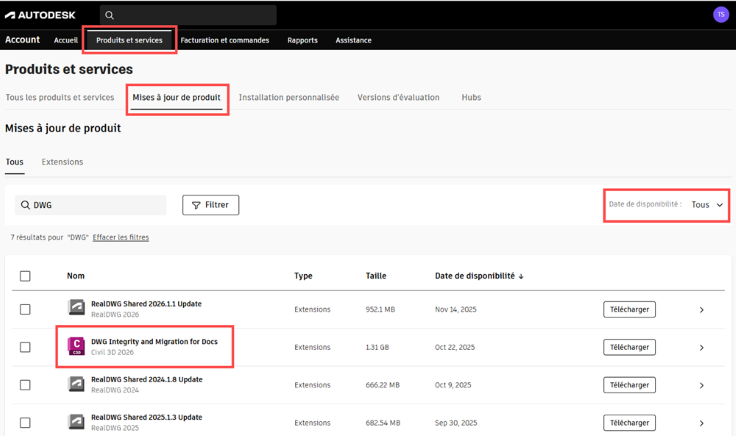Viewport: 736px width, 436px height.
Task: Sort by Date de disponibilité column header
Action: coord(475,276)
